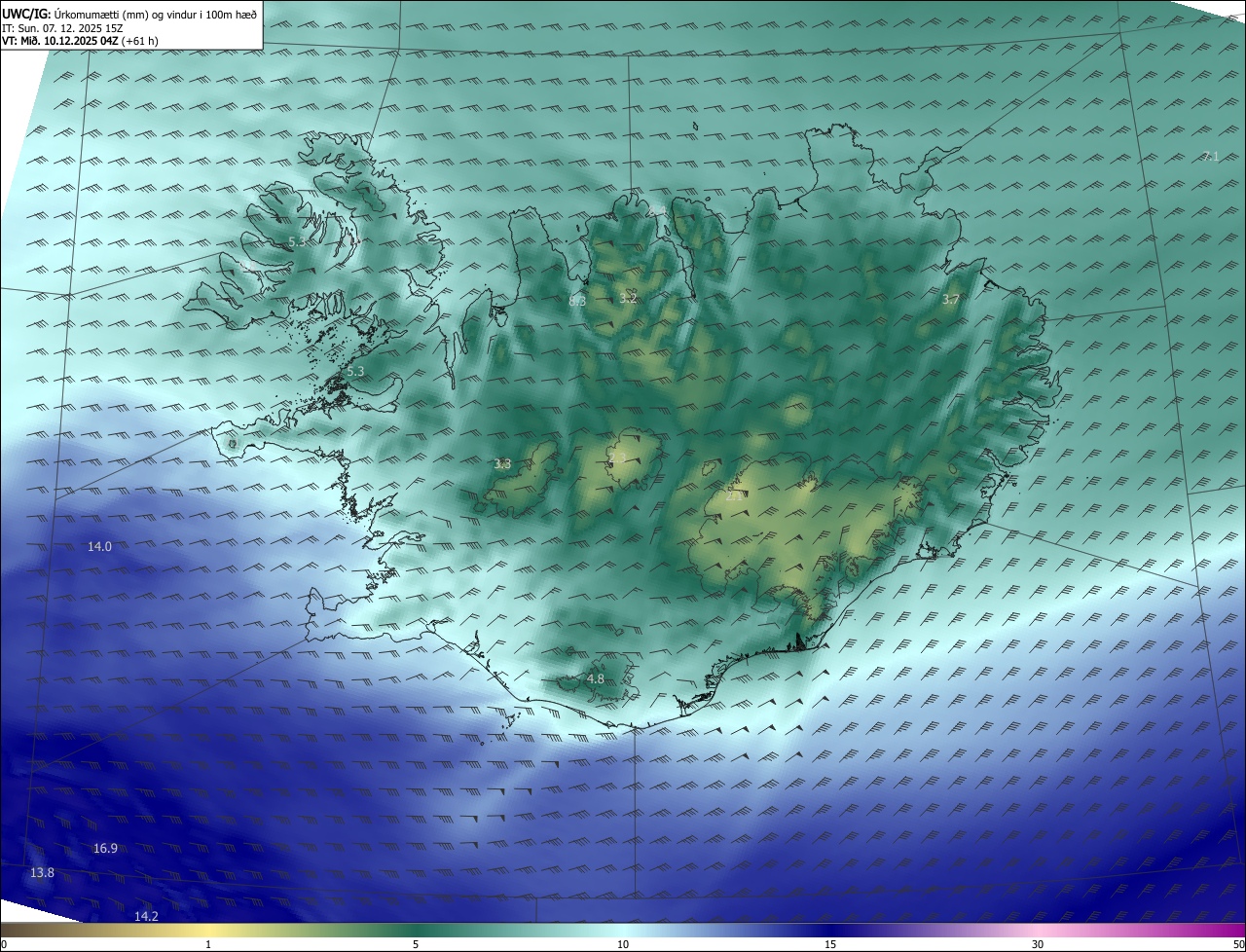
Task: Click the 5.3 label on the Westfjords peninsula
Action: (x=297, y=241)
